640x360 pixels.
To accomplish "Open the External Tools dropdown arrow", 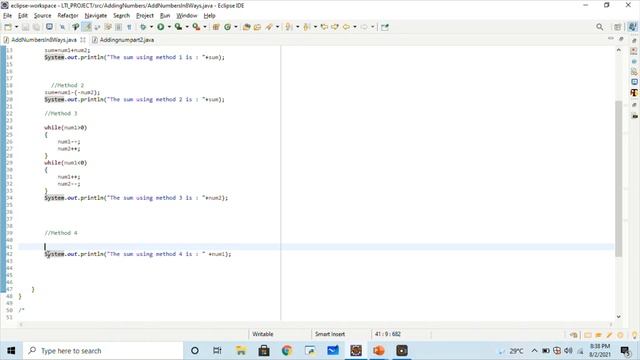I will click(x=205, y=27).
